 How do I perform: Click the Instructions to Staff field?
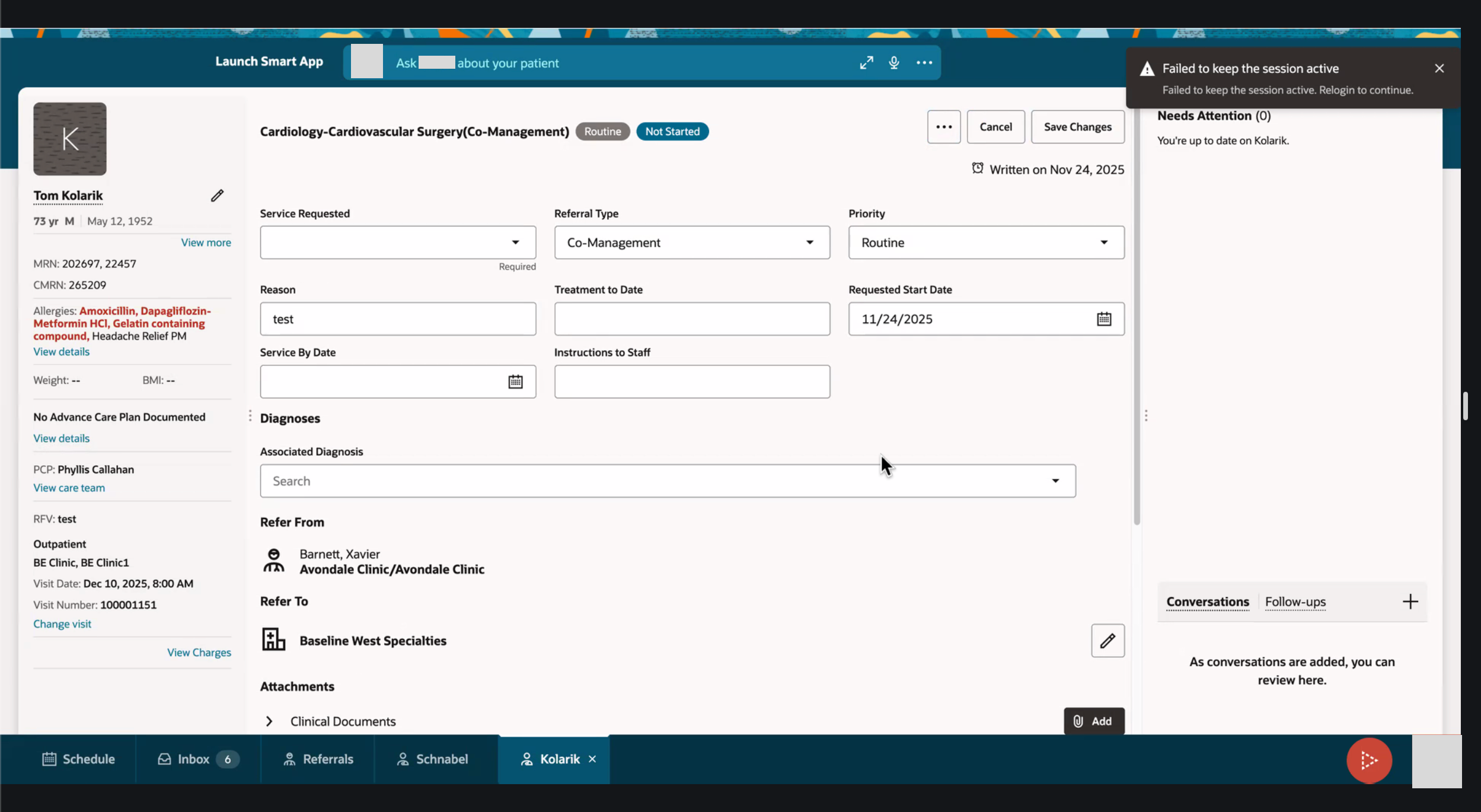(x=692, y=382)
